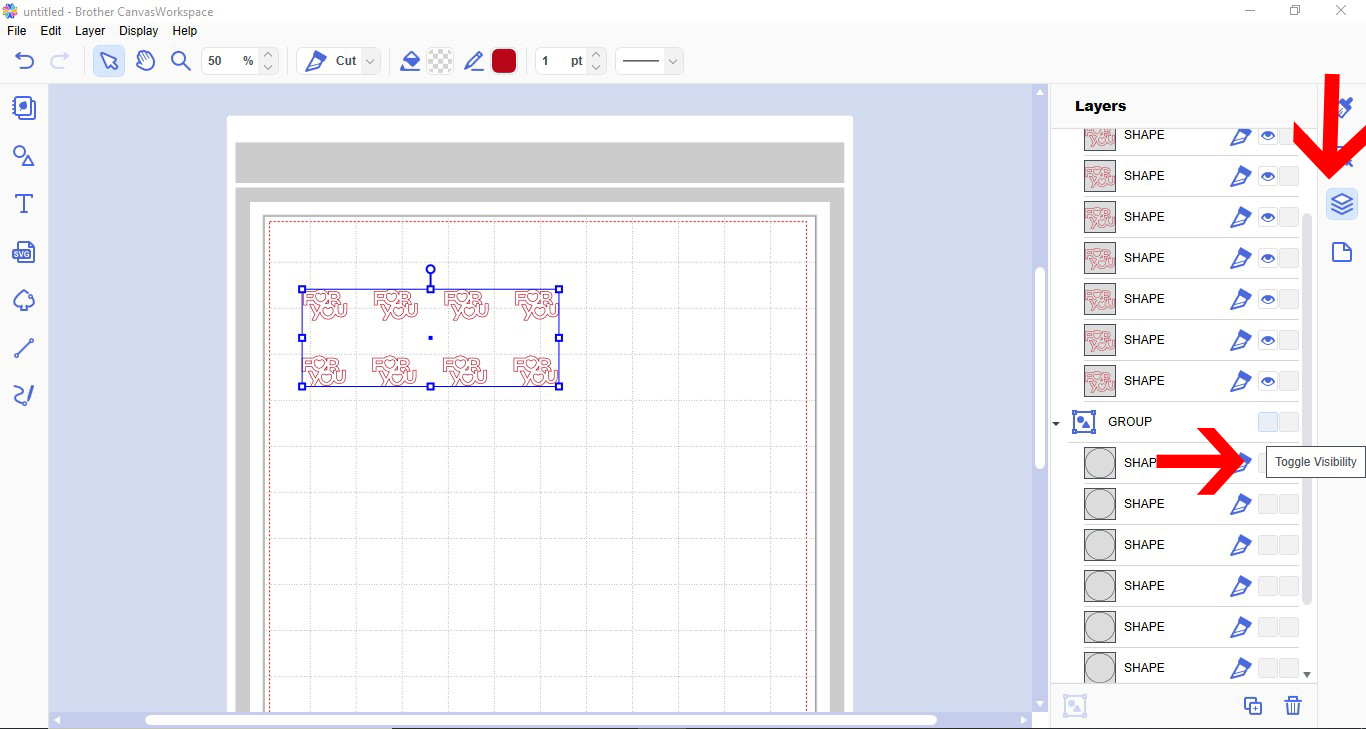Increase line width with up stepper
Image resolution: width=1366 pixels, height=729 pixels.
point(596,55)
